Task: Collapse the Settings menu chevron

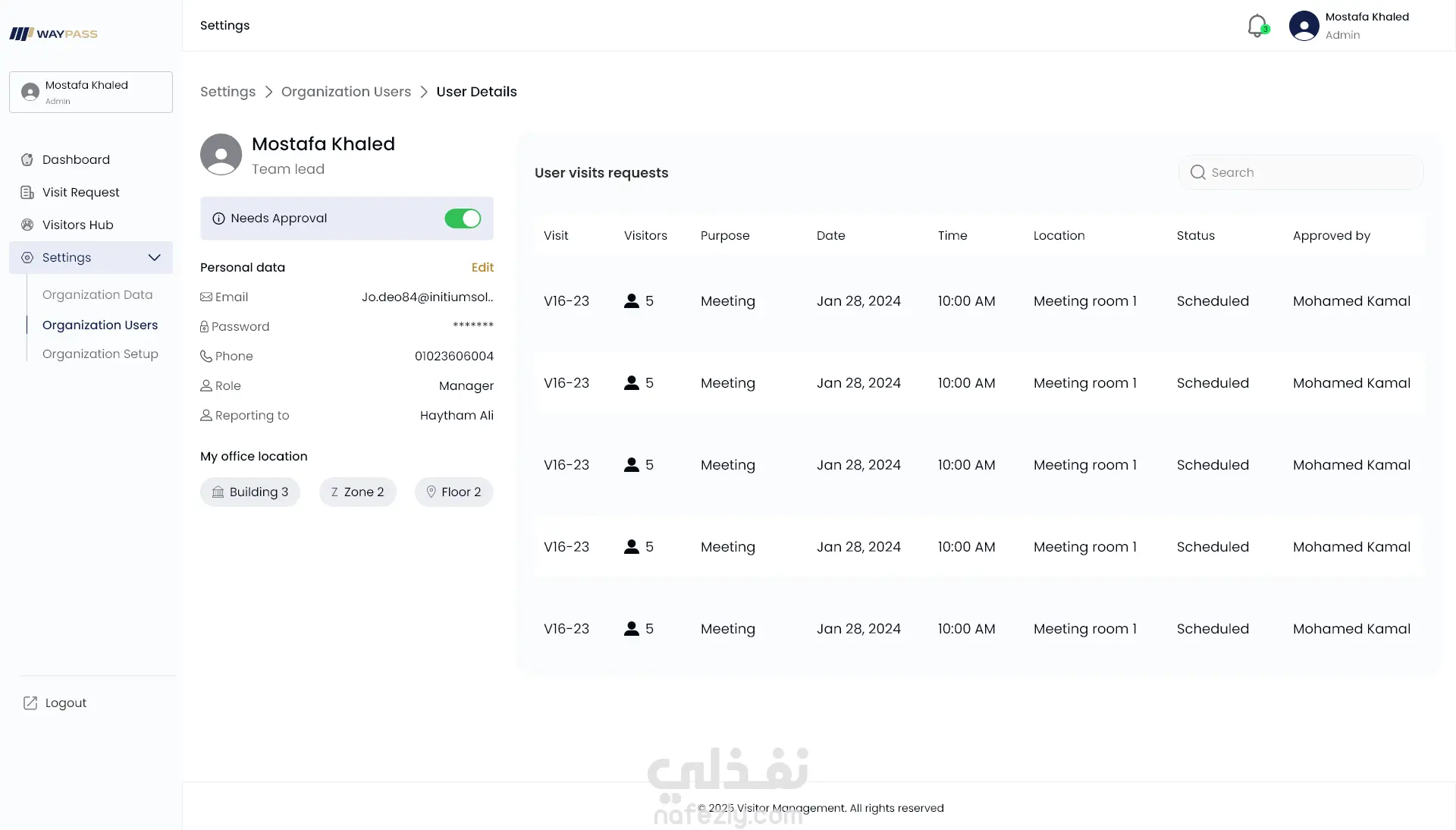Action: tap(155, 257)
